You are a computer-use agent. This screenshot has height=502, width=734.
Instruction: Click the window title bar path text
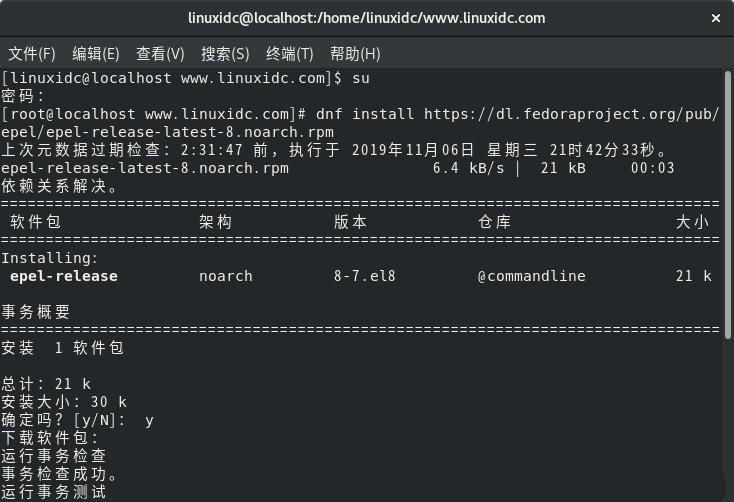pyautogui.click(x=367, y=18)
